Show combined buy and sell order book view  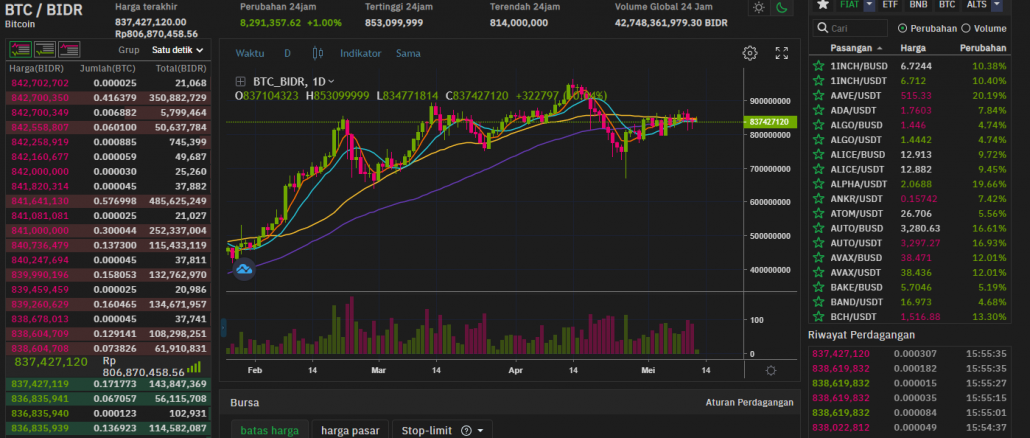(20, 49)
